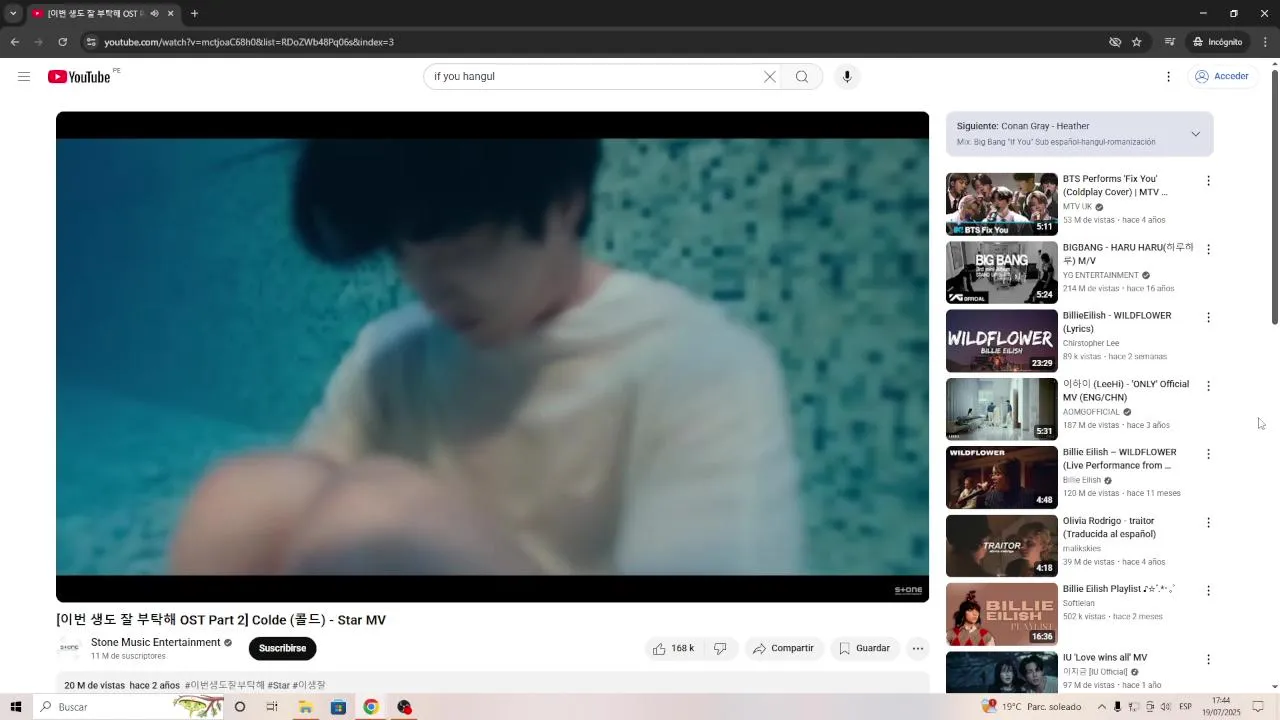Open more actions ellipsis below video
This screenshot has width=1280, height=720.
tap(918, 649)
